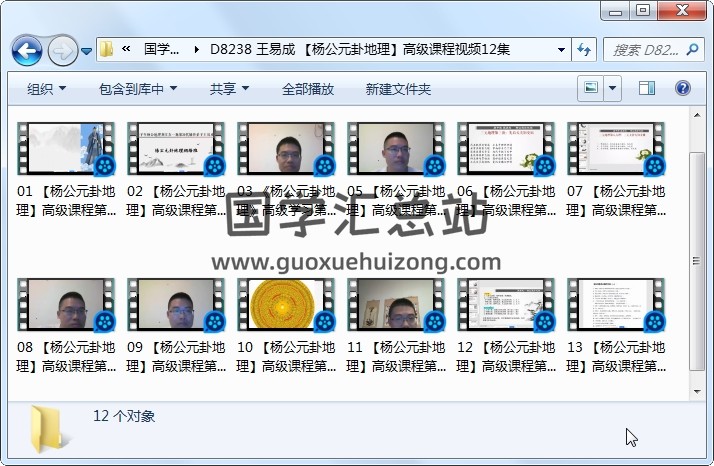Click the 全部播放 button
Image resolution: width=714 pixels, height=466 pixels.
pos(308,89)
